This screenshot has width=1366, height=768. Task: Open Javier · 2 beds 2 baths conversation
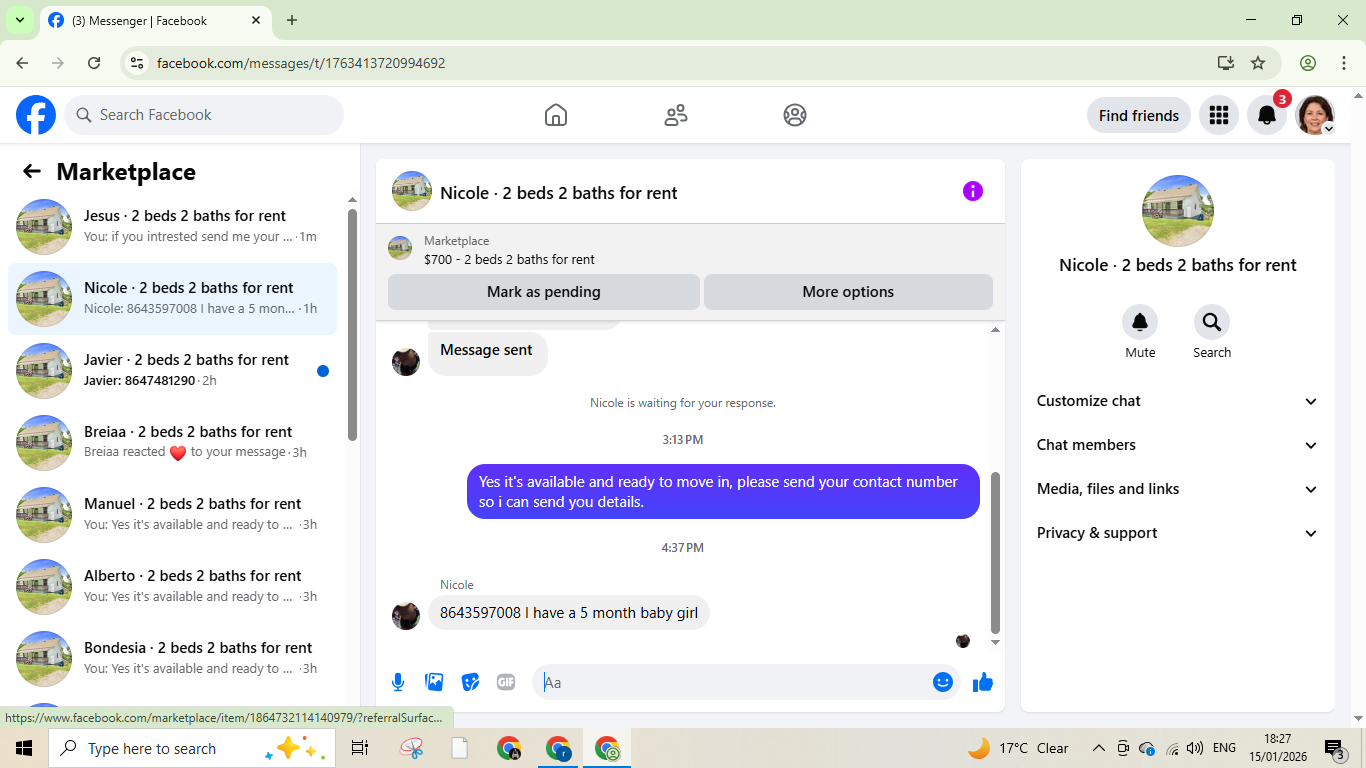coord(172,371)
